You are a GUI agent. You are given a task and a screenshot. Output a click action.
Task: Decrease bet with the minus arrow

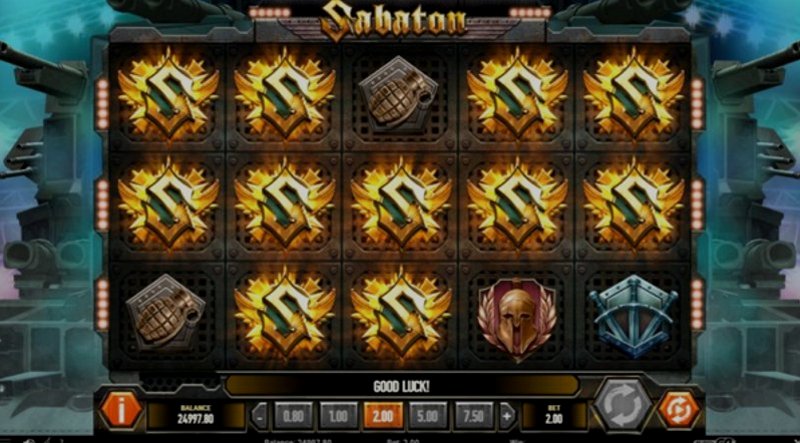(x=260, y=416)
